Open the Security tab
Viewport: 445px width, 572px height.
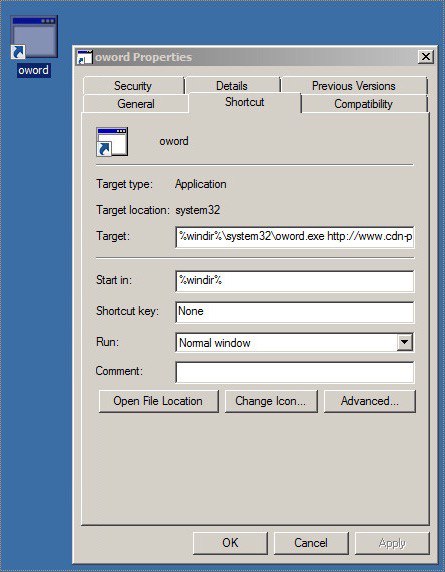point(133,86)
